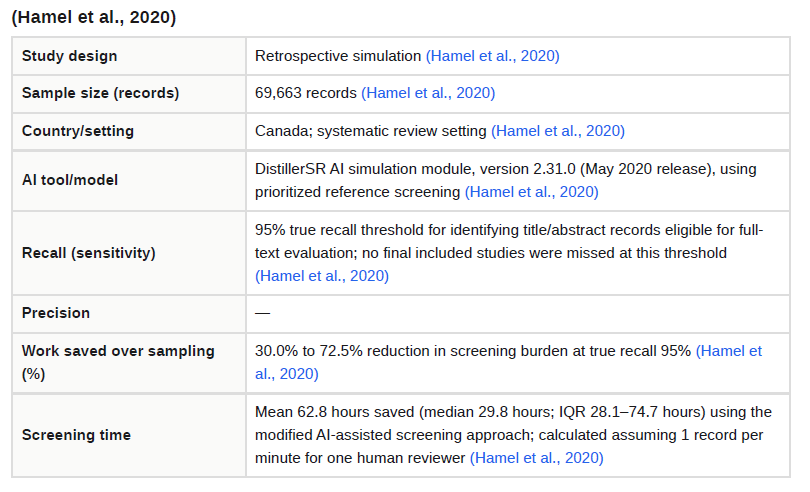Click the 'Country/setting' row label

click(x=77, y=131)
